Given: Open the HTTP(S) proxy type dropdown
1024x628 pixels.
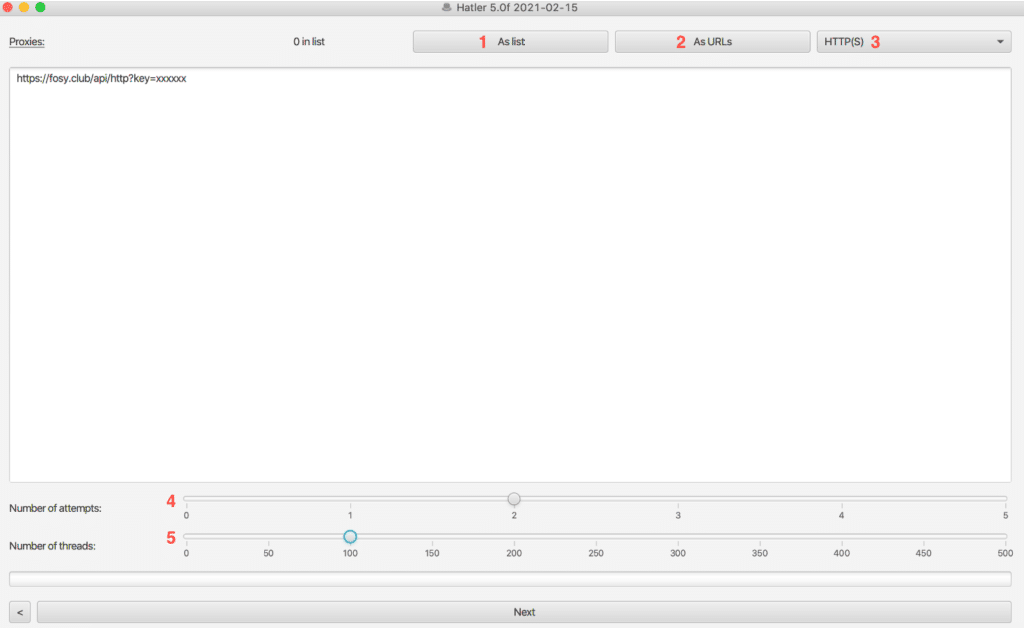Looking at the screenshot, I should (913, 42).
